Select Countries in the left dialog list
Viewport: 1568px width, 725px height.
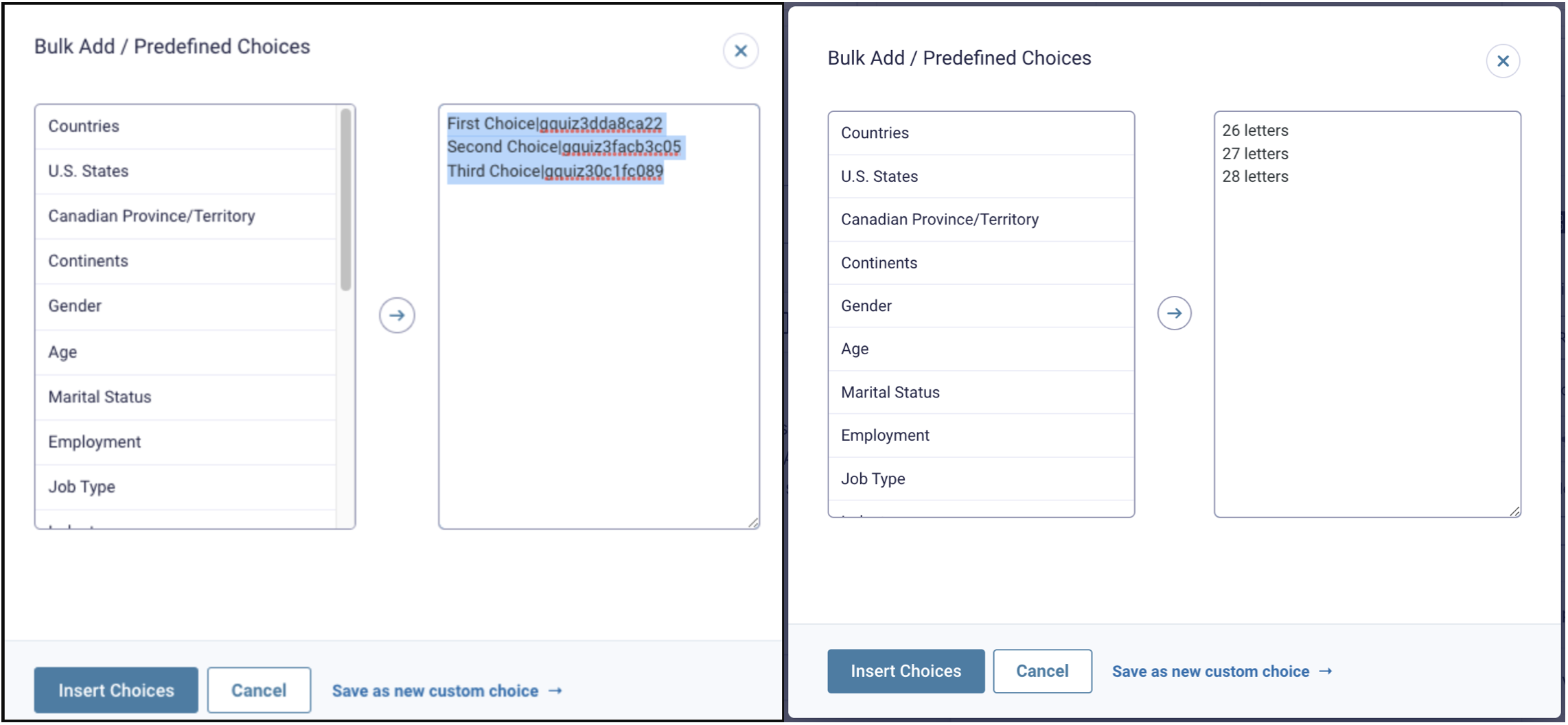click(x=84, y=126)
